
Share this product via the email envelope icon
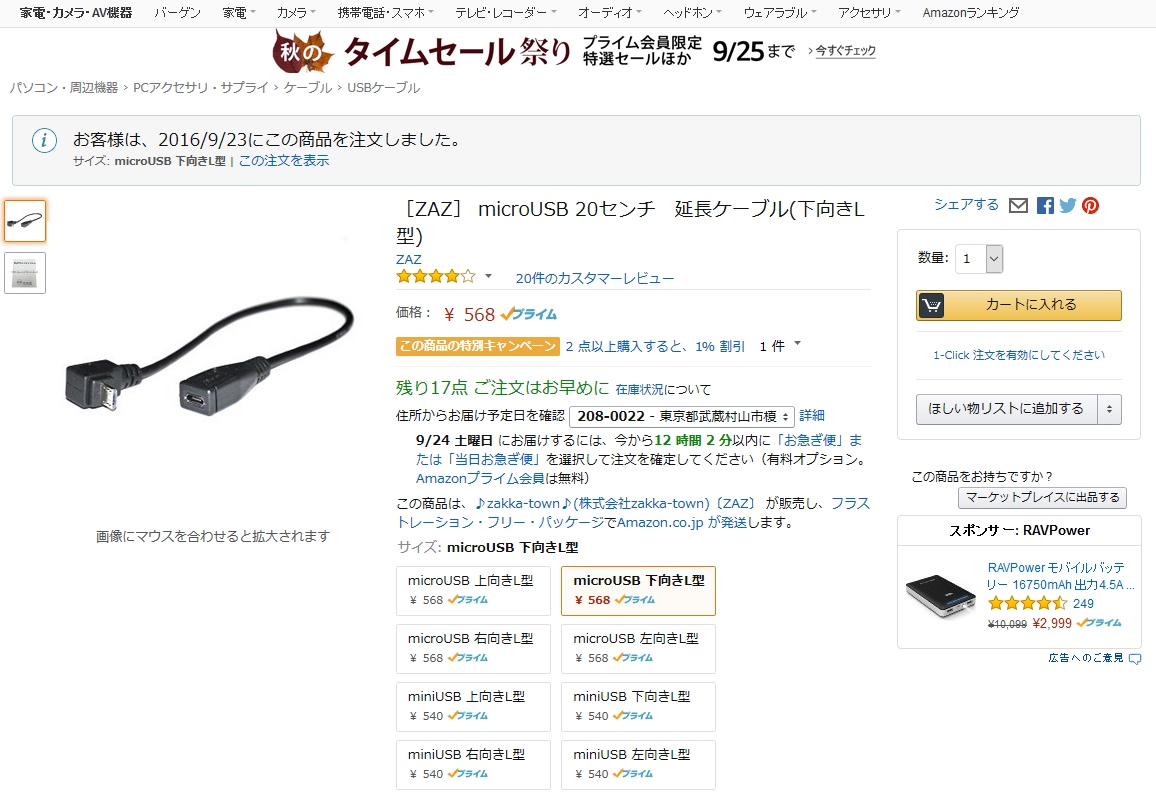[1018, 206]
